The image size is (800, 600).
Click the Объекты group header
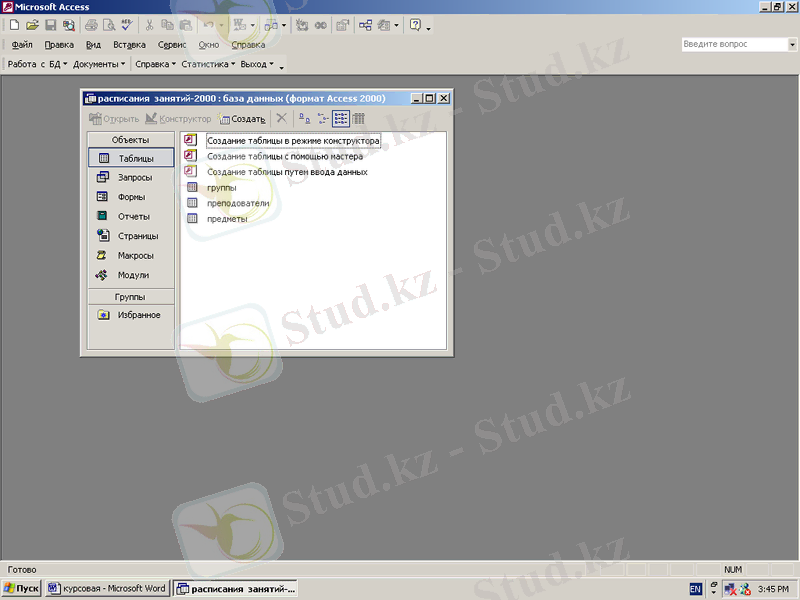tap(131, 139)
